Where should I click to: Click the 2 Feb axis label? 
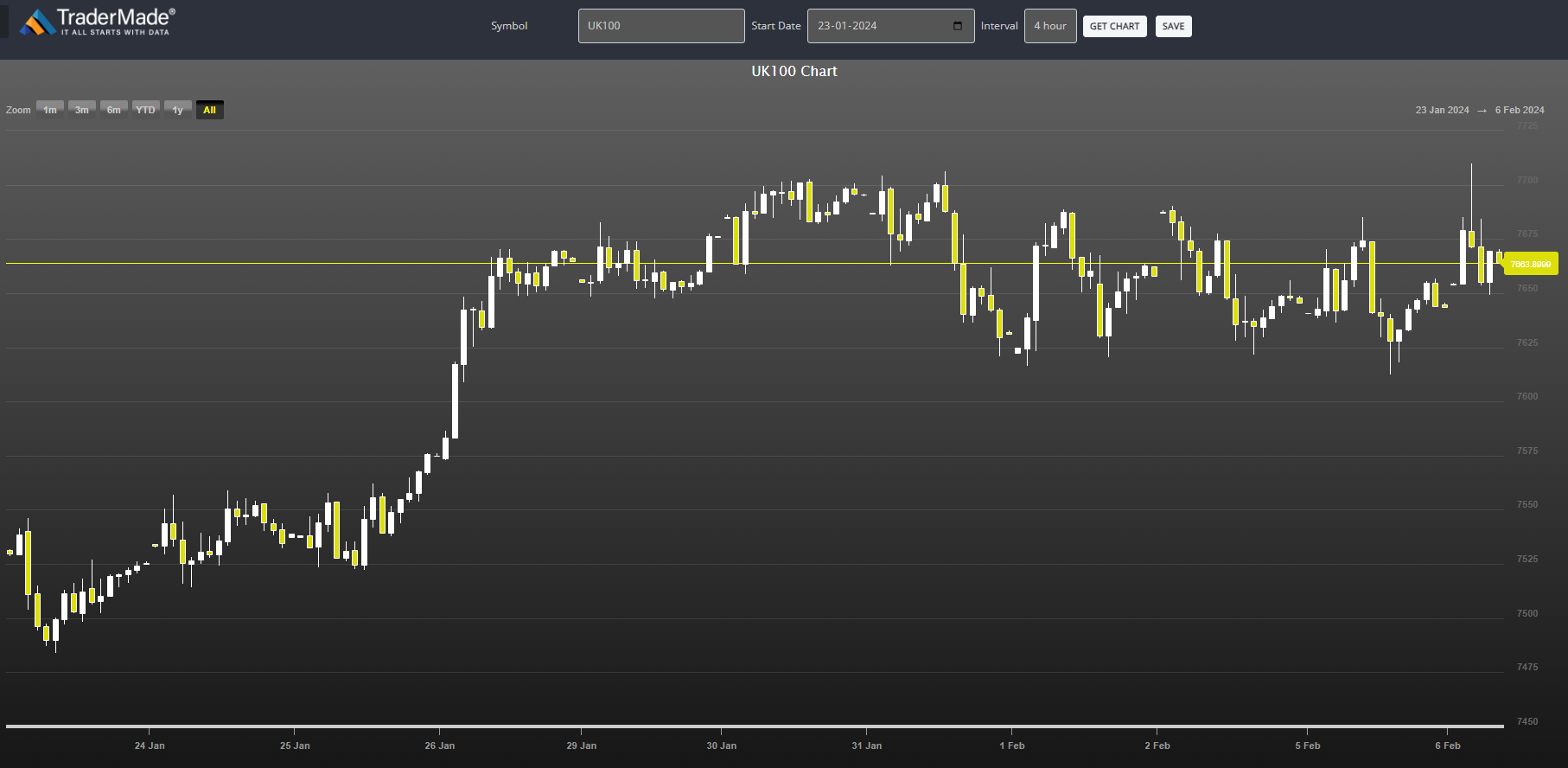coord(1157,746)
